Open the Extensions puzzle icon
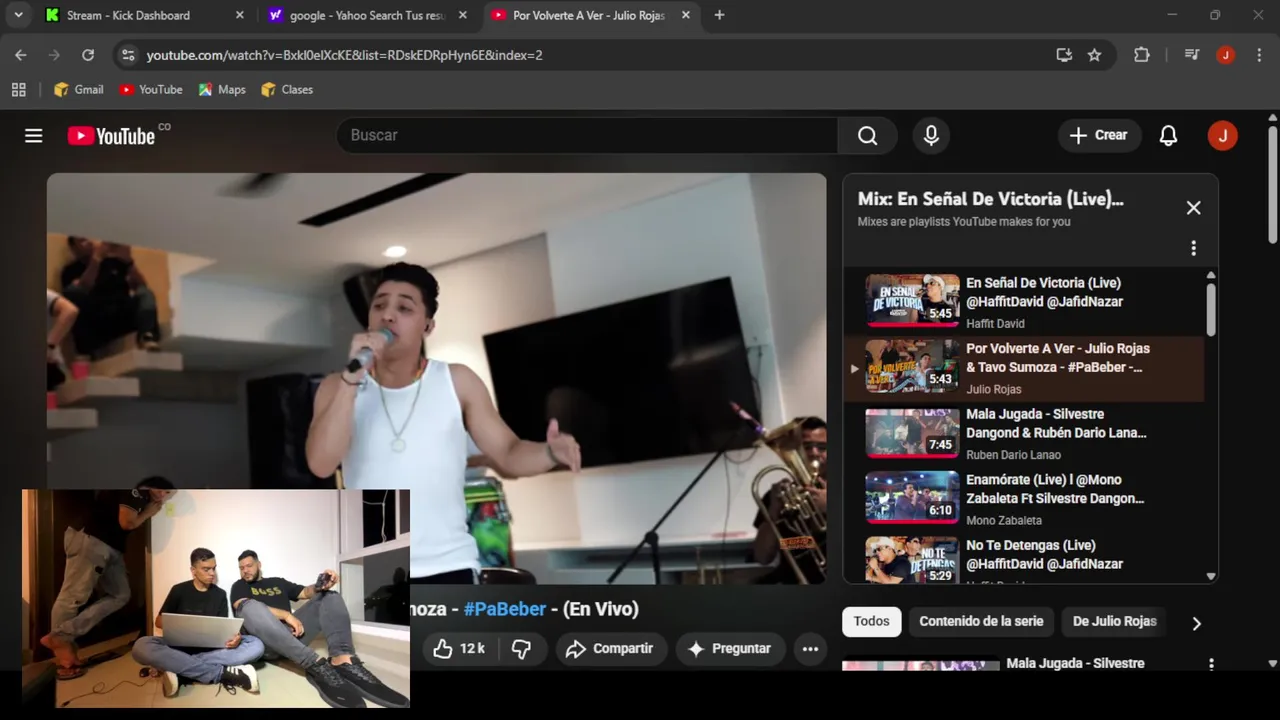The height and width of the screenshot is (720, 1280). tap(1142, 55)
